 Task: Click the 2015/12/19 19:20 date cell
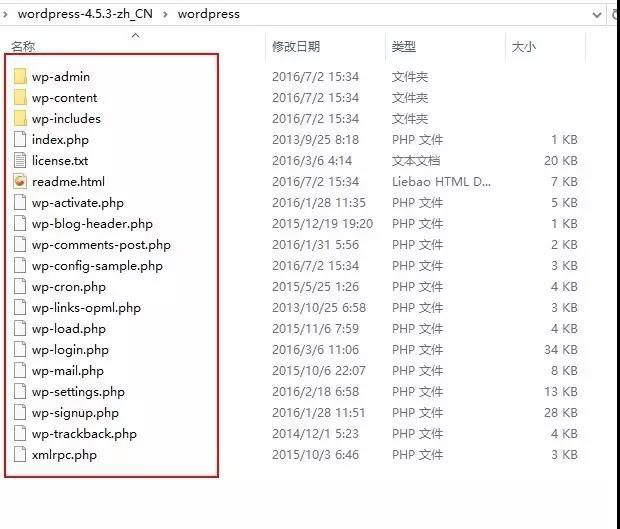tap(322, 223)
